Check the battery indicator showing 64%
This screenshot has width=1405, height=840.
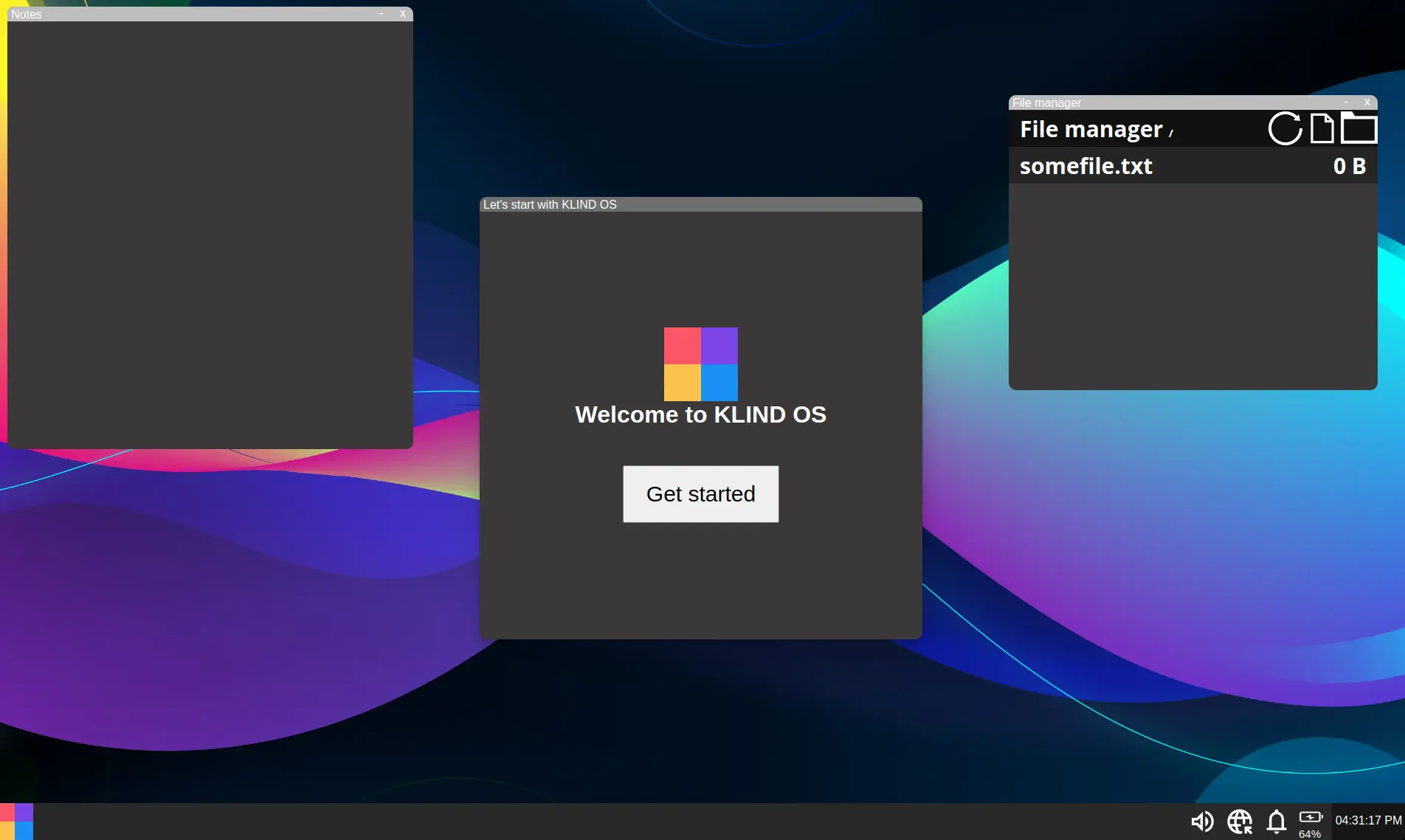(1311, 823)
